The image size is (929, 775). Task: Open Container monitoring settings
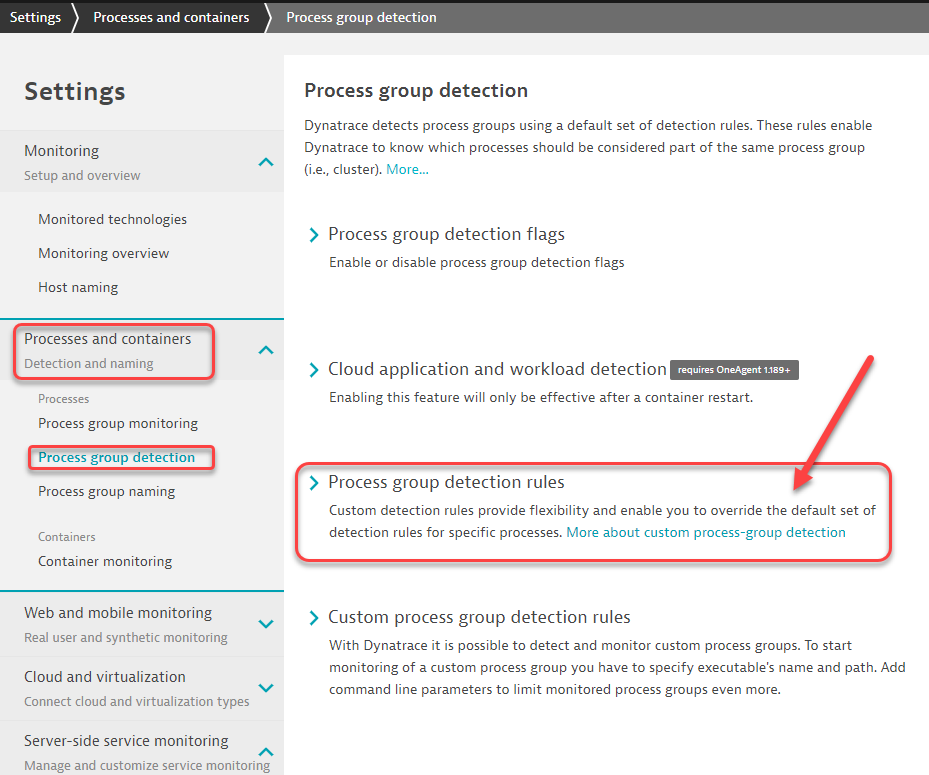click(x=105, y=561)
